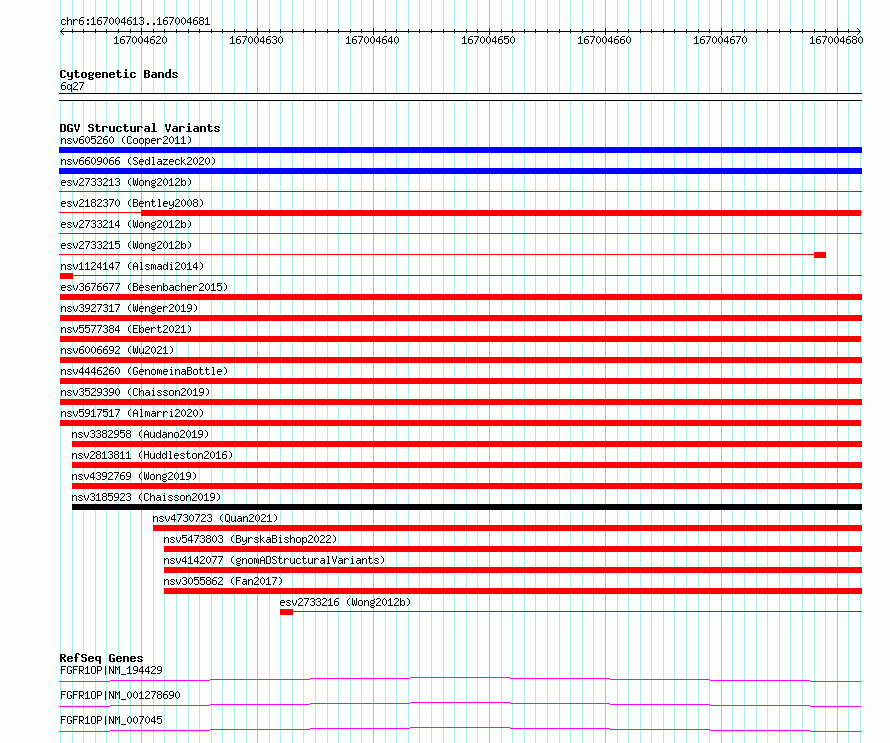890x743 pixels.
Task: Click FGFR1OP|NM_001278690 transcript label
Action: pyautogui.click(x=120, y=695)
